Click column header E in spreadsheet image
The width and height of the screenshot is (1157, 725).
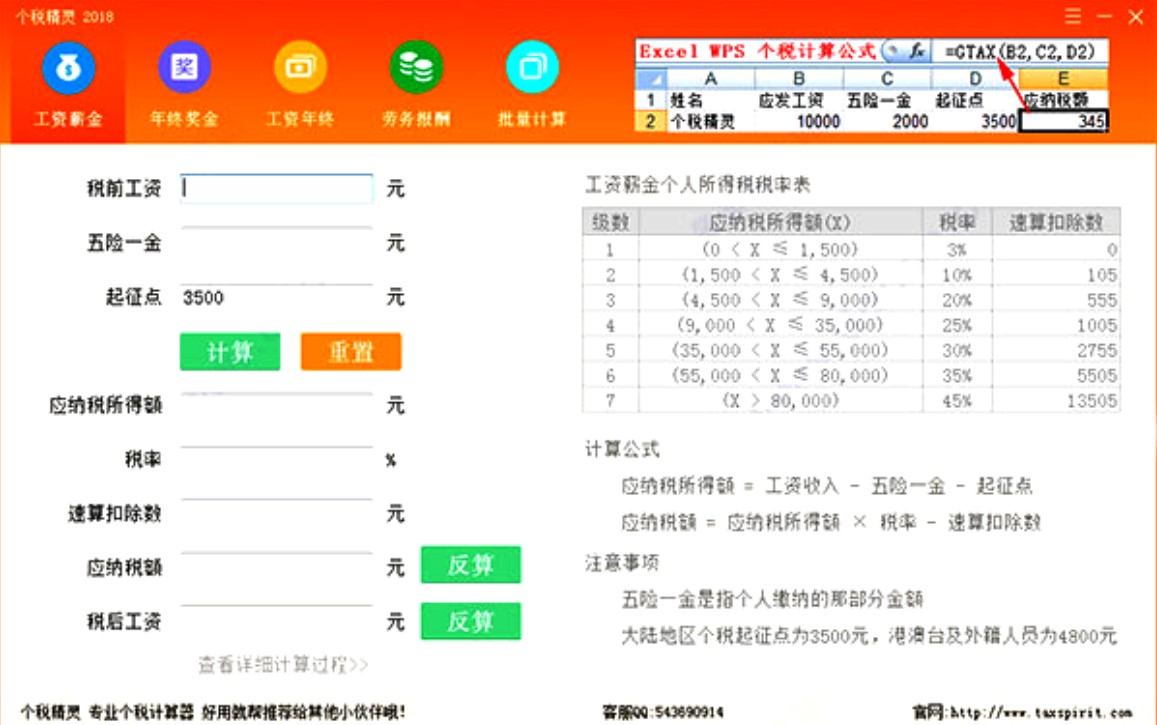click(1063, 78)
